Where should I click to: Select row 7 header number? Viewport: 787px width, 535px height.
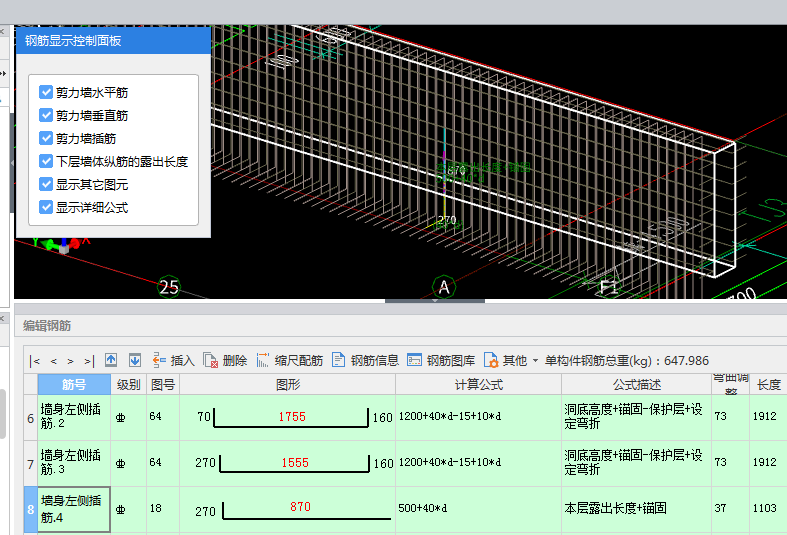click(x=31, y=464)
